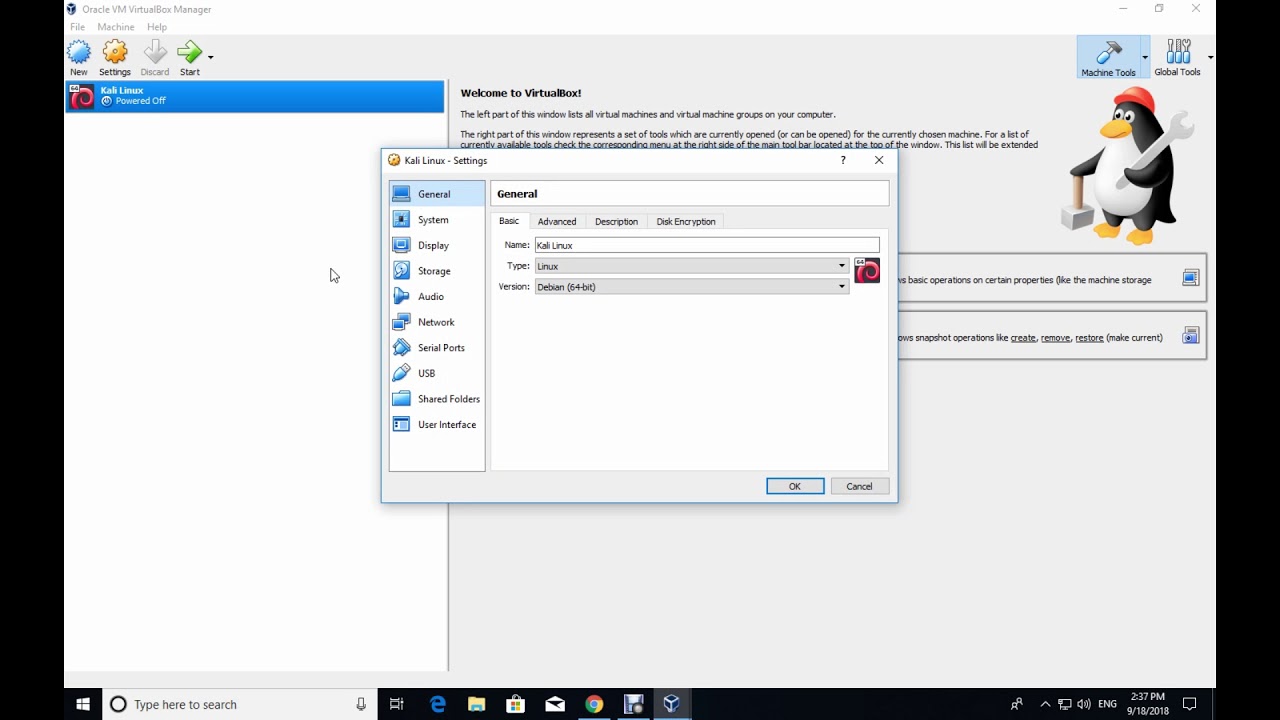Switch to the Basic tab

pos(509,221)
